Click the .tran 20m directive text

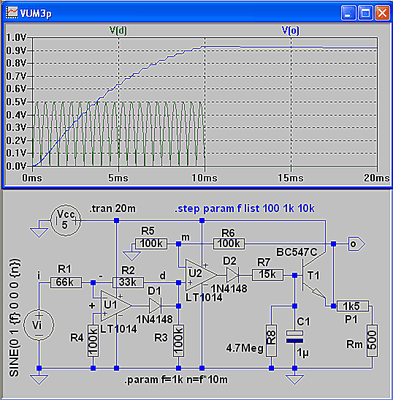[112, 209]
